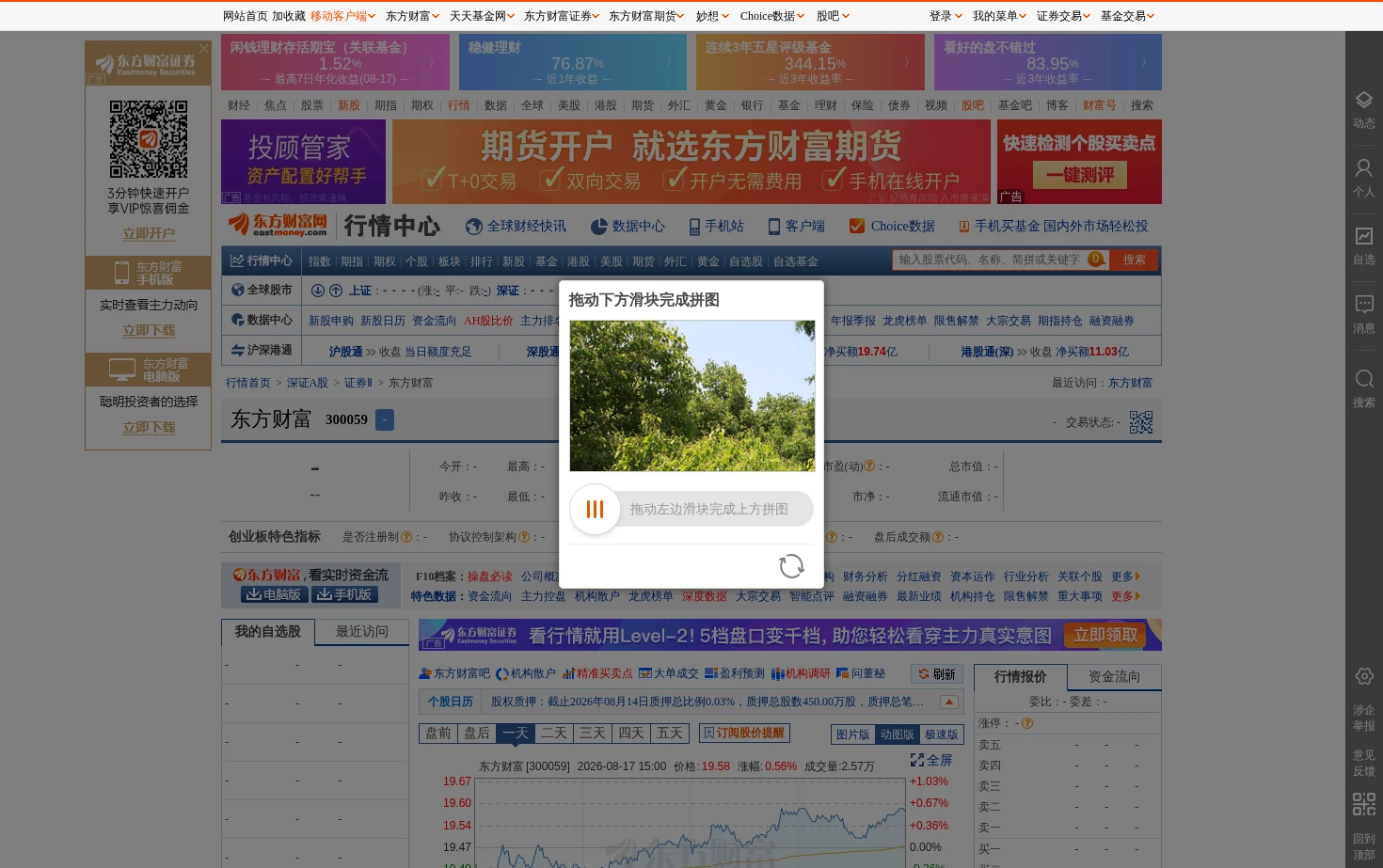The width and height of the screenshot is (1383, 868).
Task: Select 五天 chart period
Action: point(670,733)
